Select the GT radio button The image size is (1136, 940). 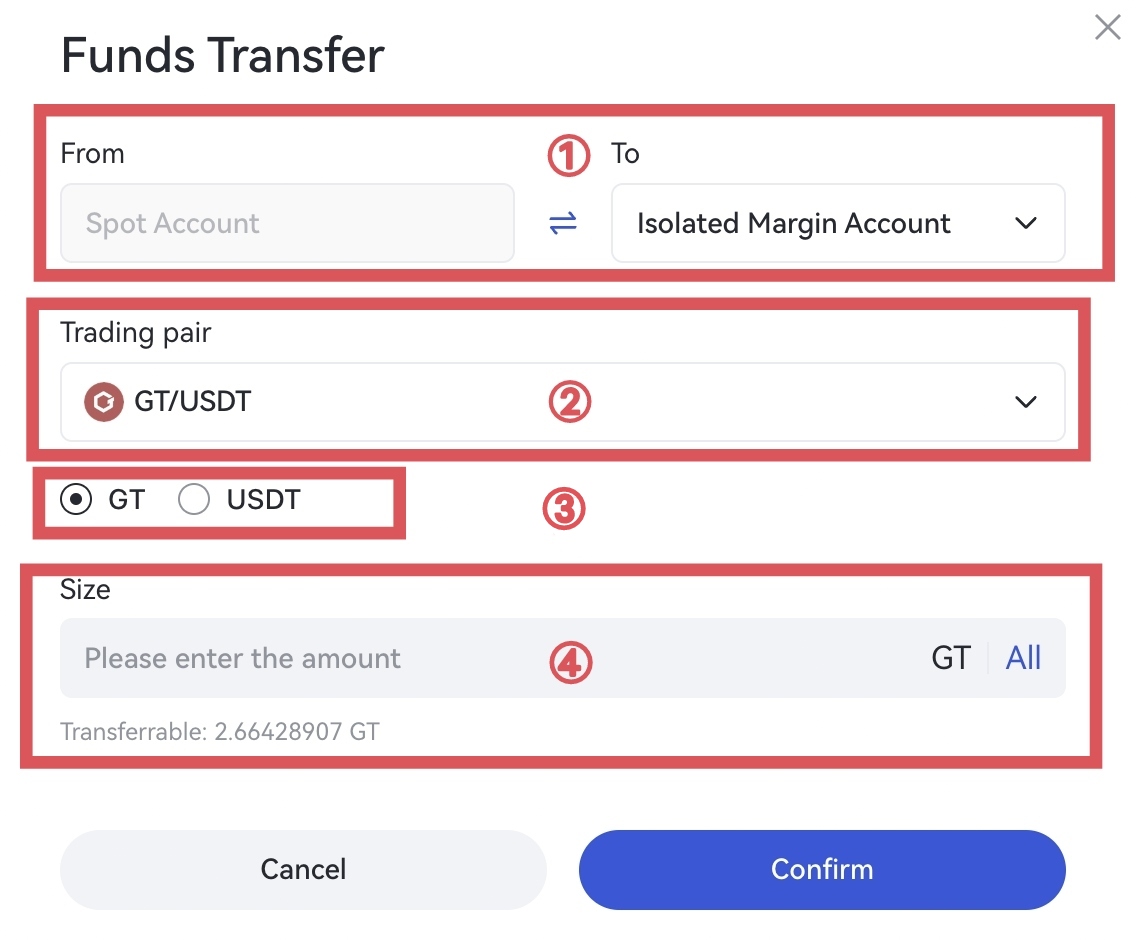[76, 499]
